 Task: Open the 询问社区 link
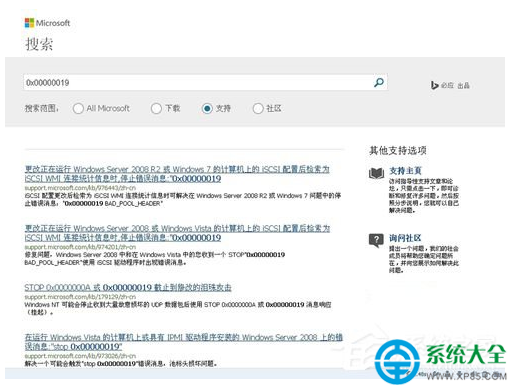[405, 238]
